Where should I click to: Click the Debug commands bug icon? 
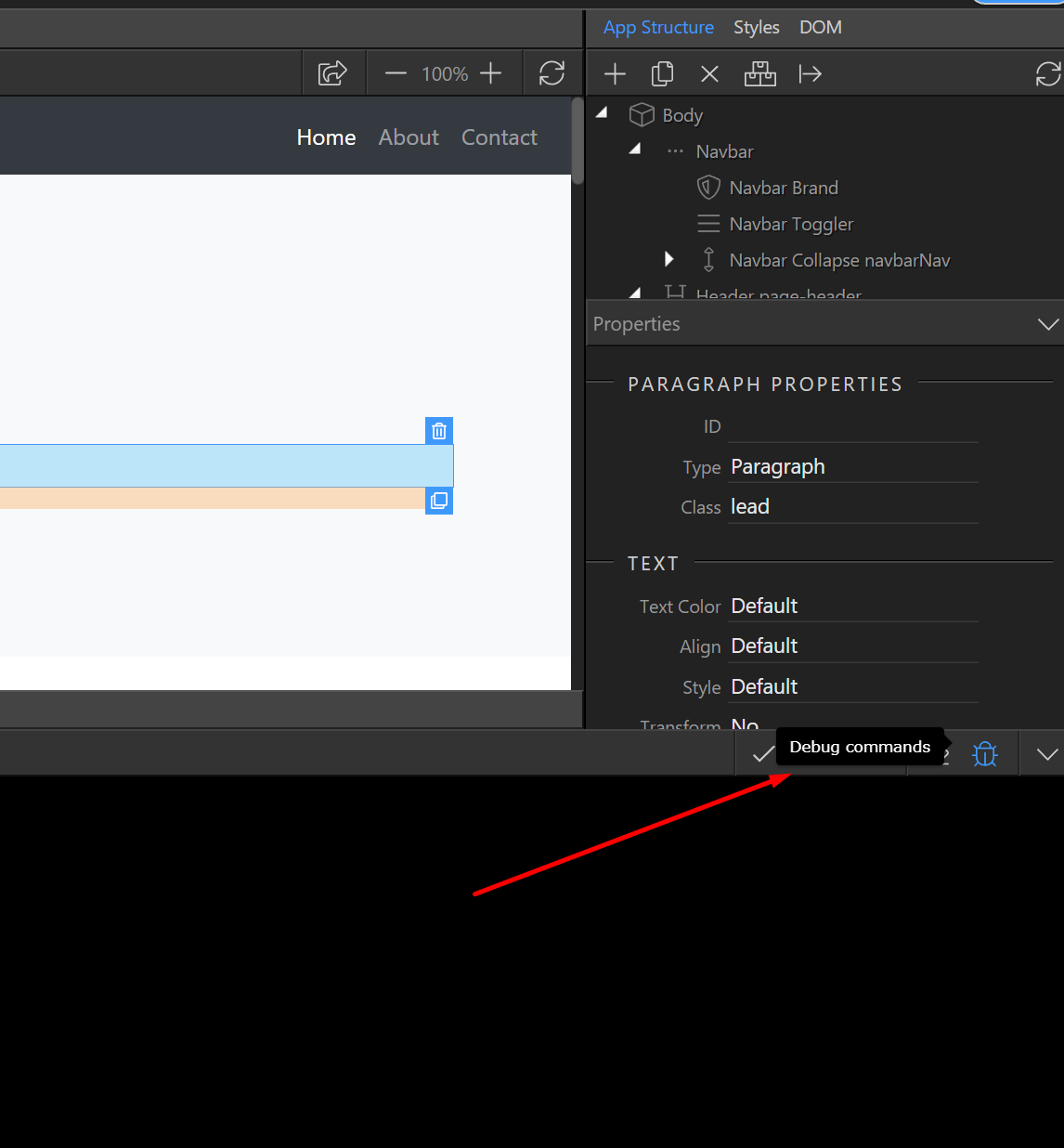(x=985, y=753)
